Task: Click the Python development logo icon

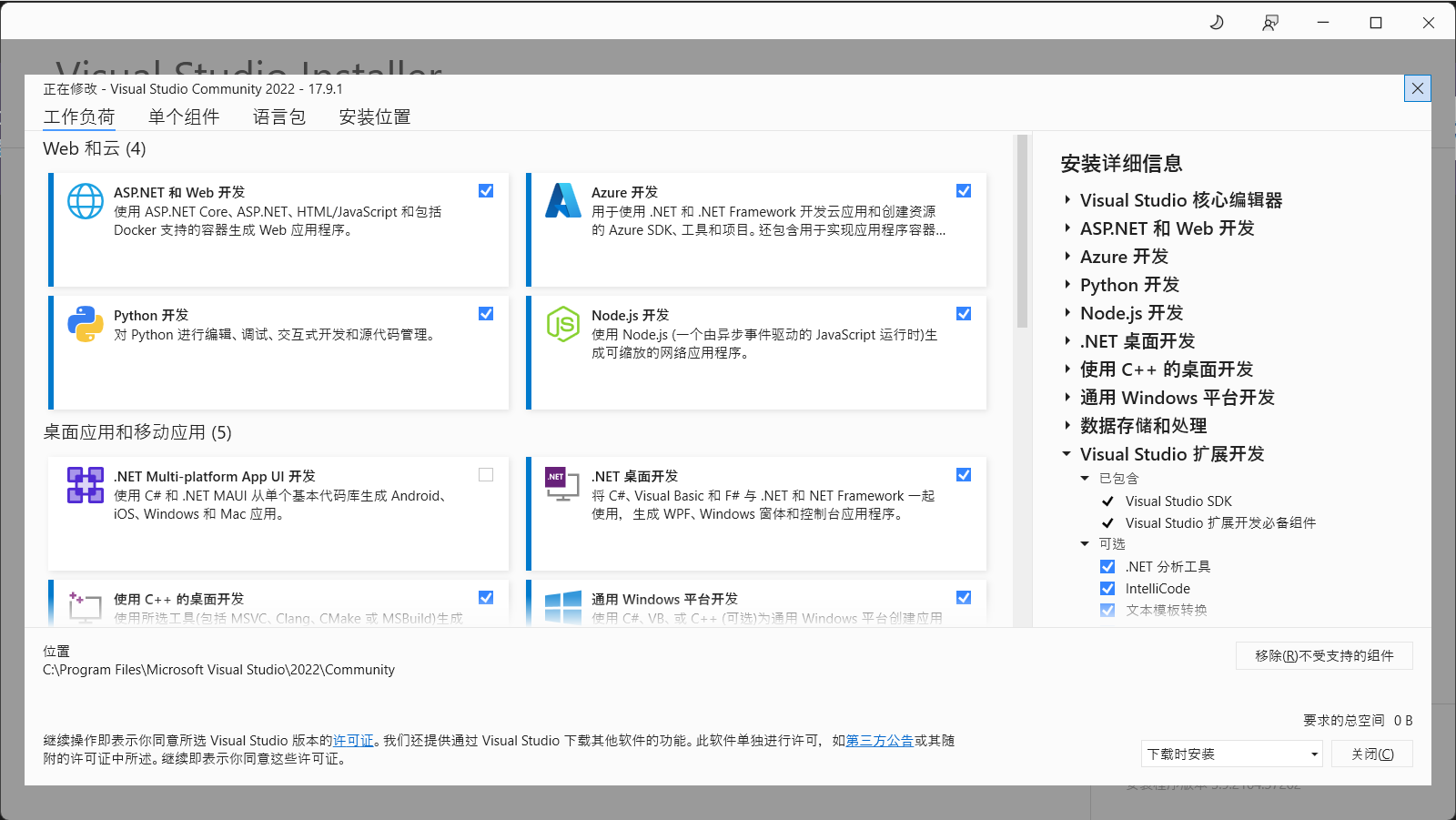Action: point(86,324)
